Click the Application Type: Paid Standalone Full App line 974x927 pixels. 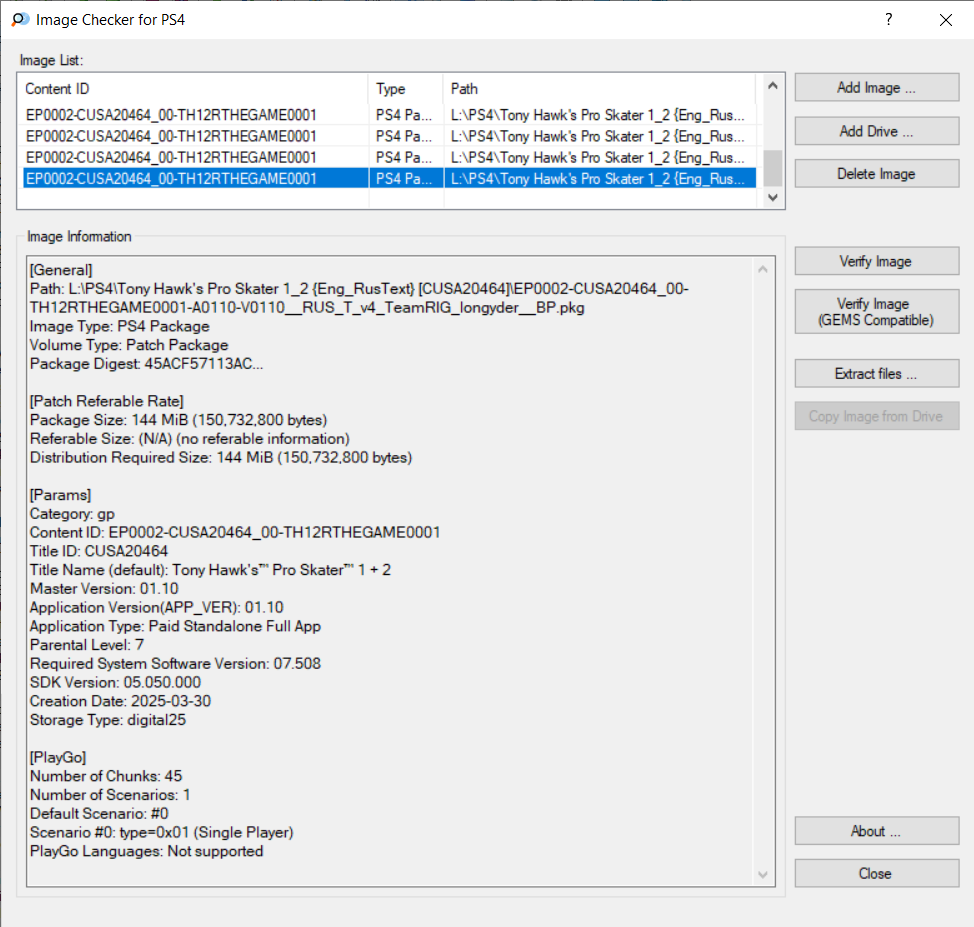tap(176, 626)
